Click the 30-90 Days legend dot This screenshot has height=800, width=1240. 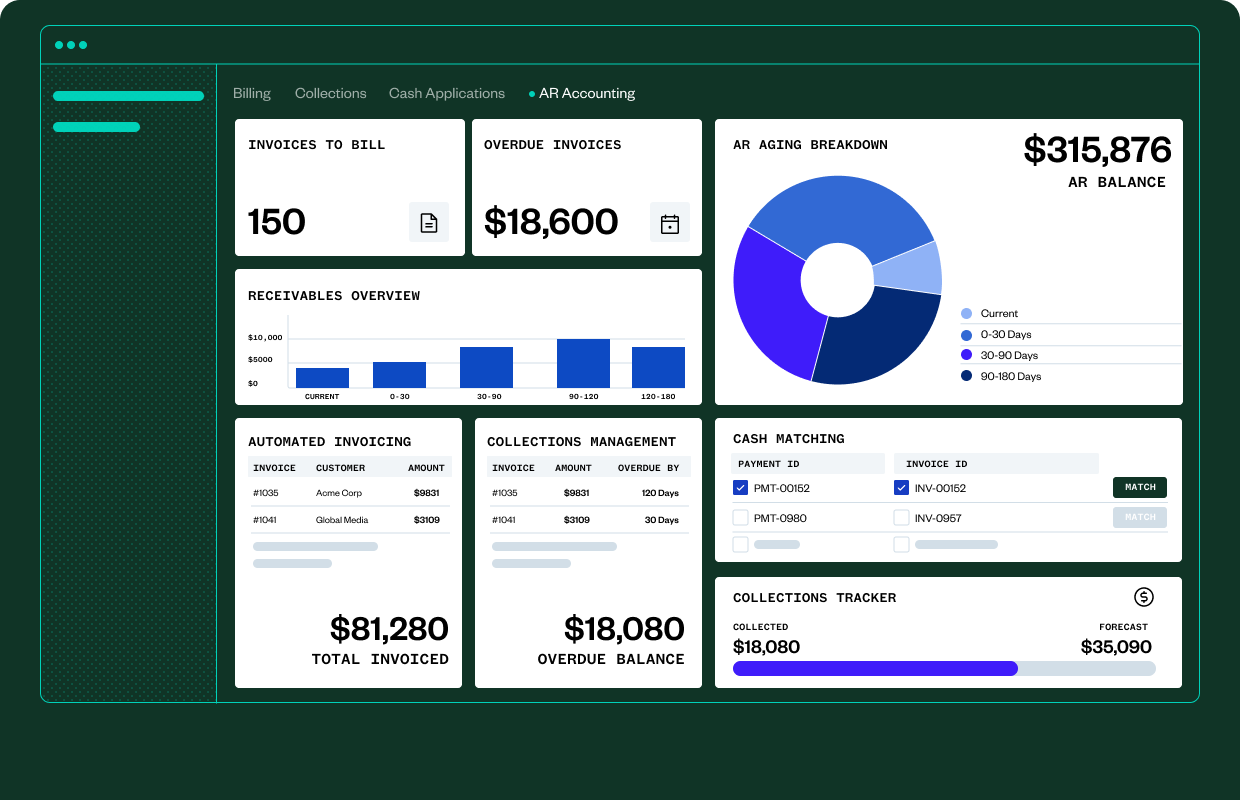tap(966, 355)
